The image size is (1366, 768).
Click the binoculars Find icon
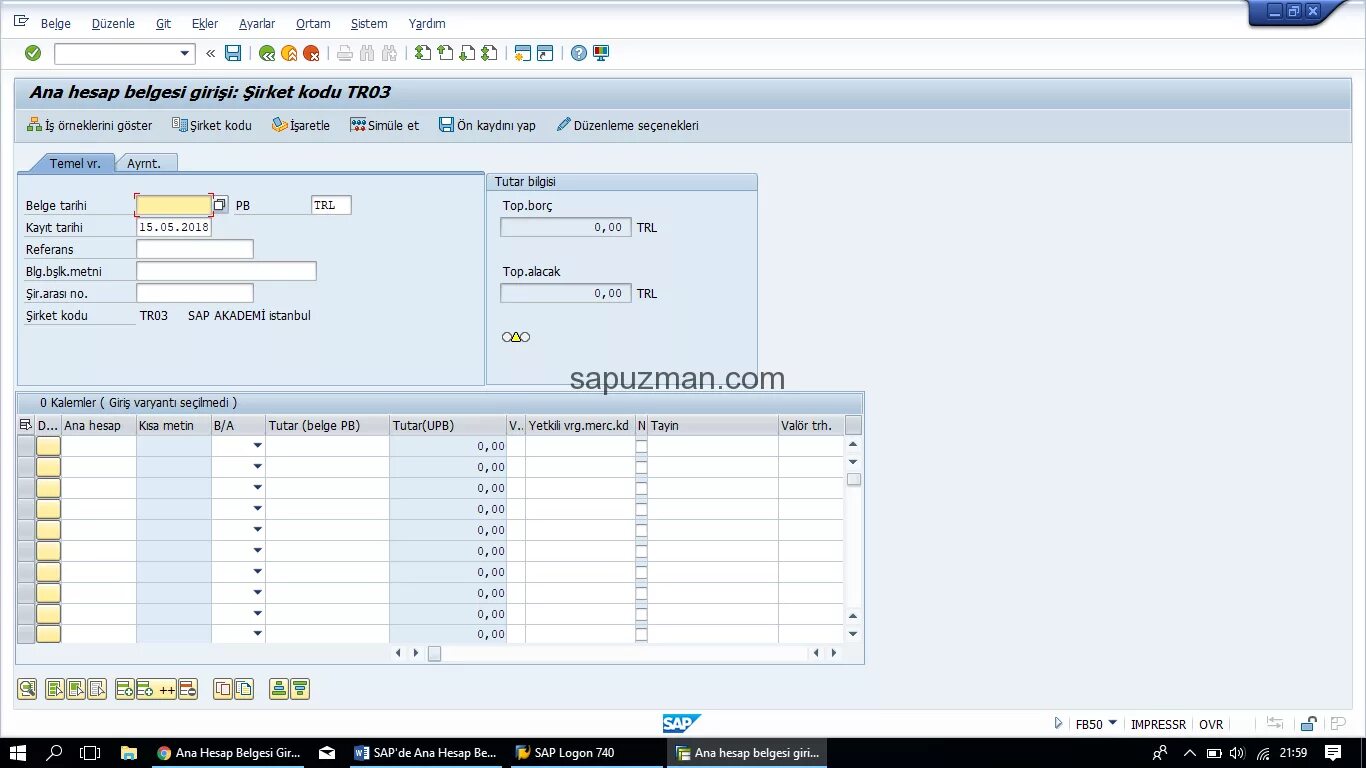367,53
